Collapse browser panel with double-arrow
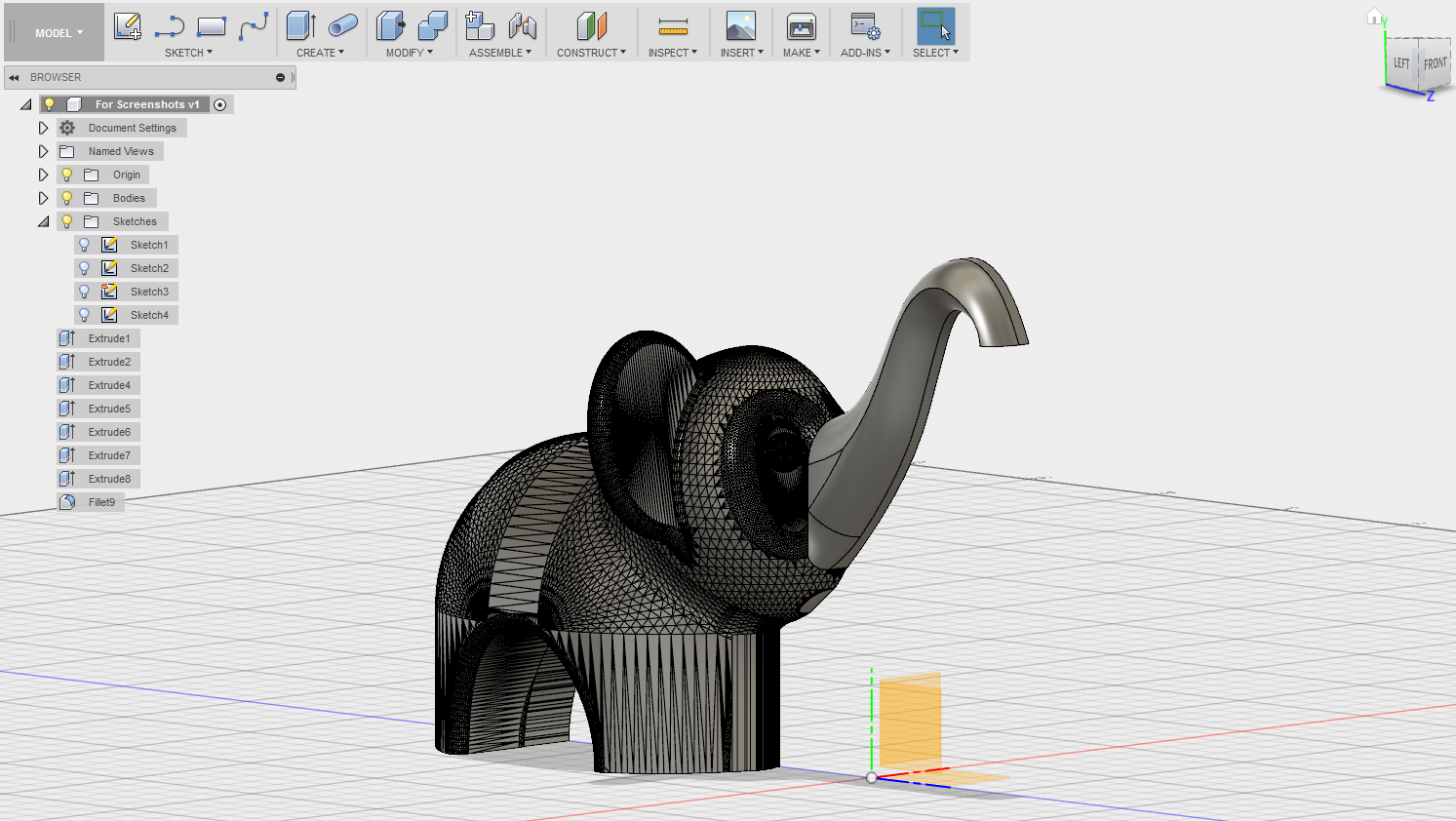This screenshot has width=1456, height=821. pyautogui.click(x=14, y=77)
